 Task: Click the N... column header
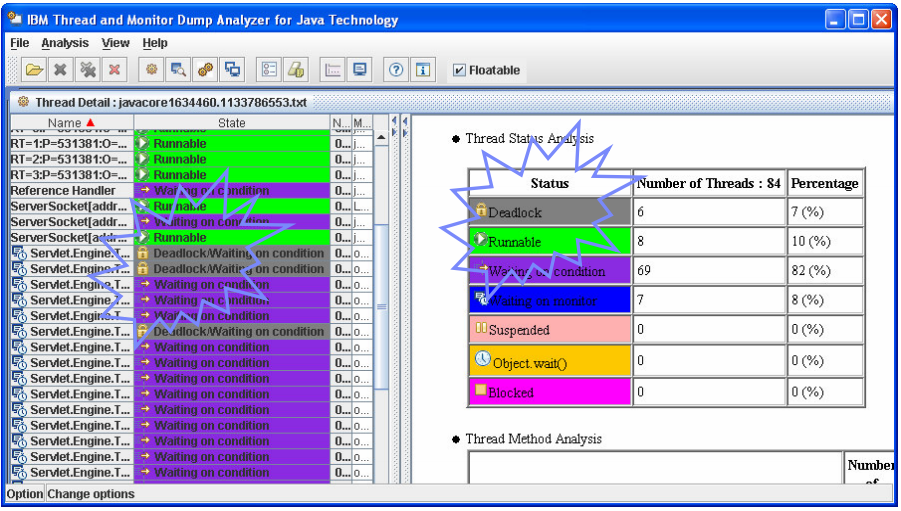pyautogui.click(x=341, y=122)
